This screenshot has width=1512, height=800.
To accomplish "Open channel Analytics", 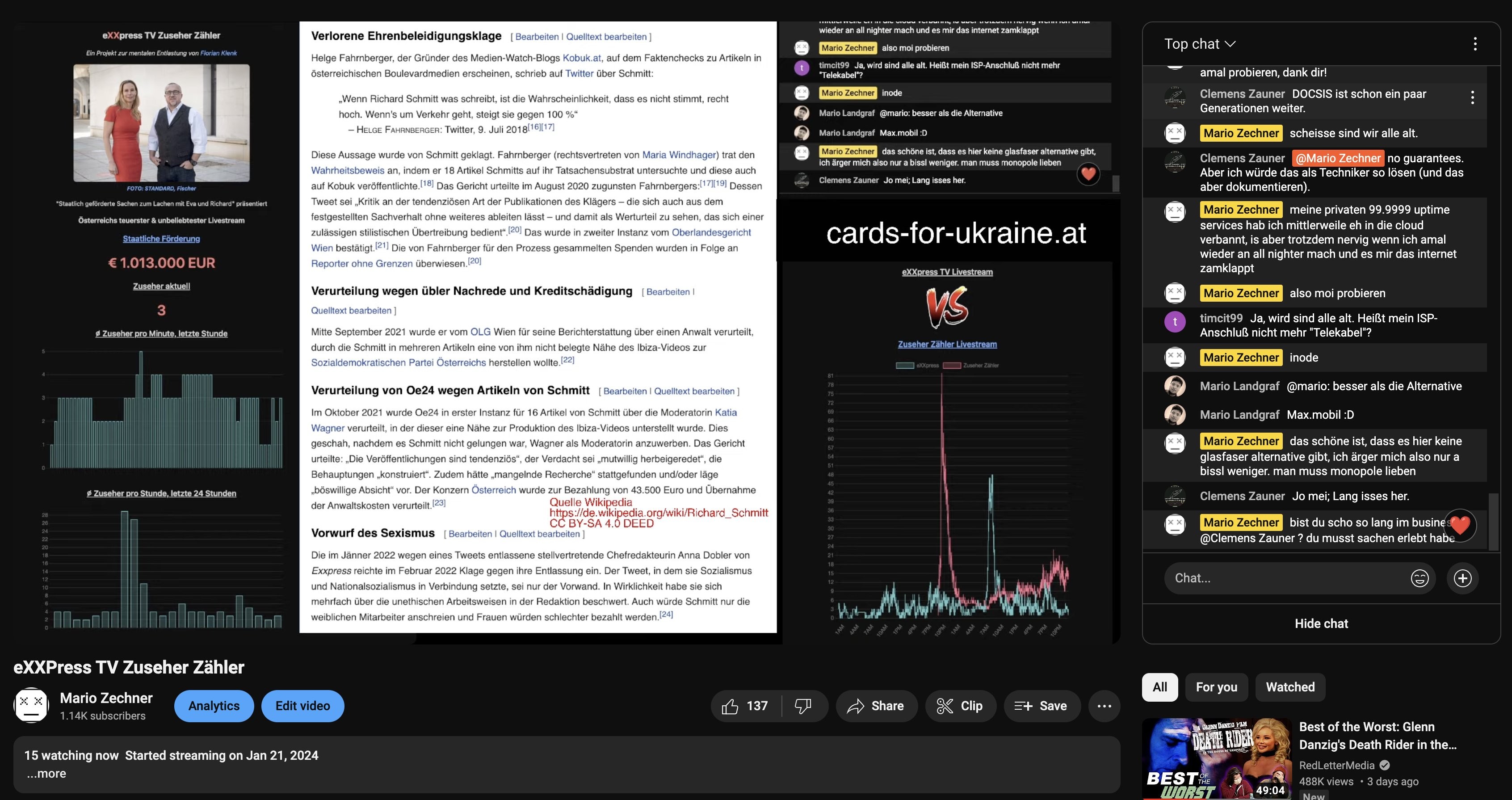I will tap(214, 706).
